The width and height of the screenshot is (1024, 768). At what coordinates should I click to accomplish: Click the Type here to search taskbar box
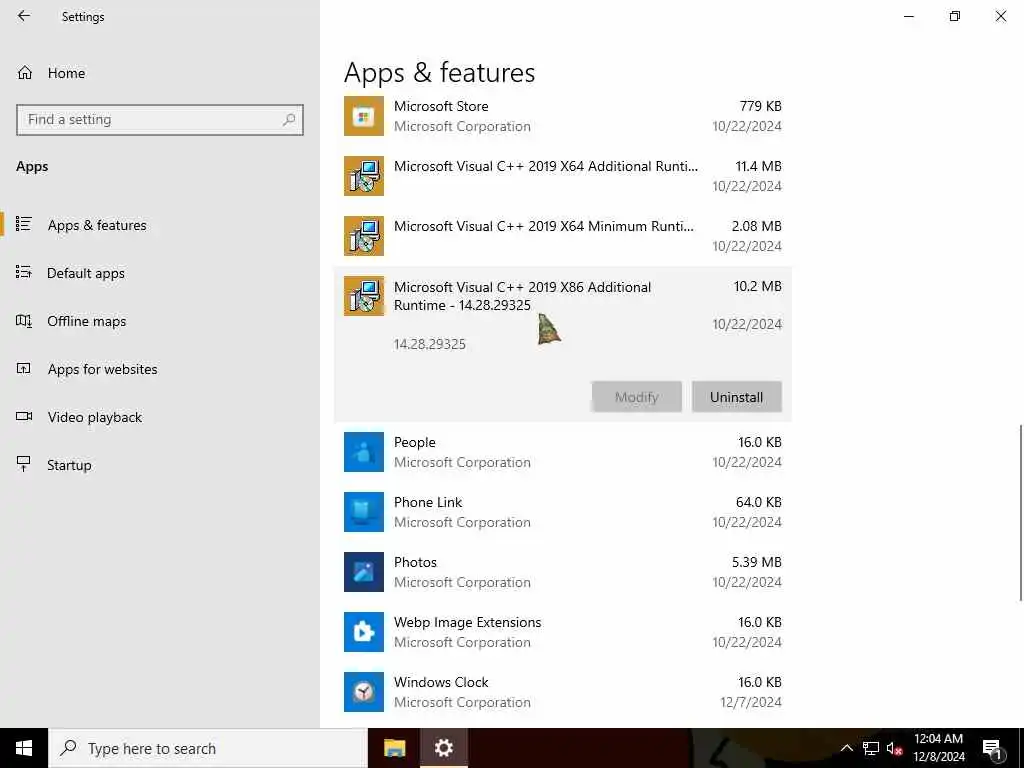[x=208, y=748]
